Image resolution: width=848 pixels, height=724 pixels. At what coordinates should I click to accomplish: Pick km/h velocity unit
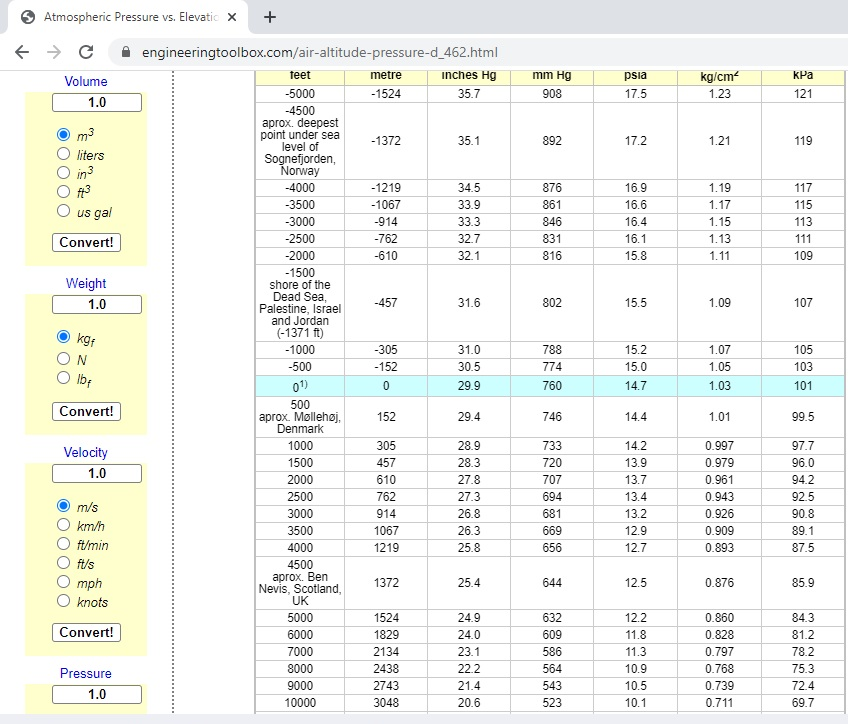[x=64, y=525]
